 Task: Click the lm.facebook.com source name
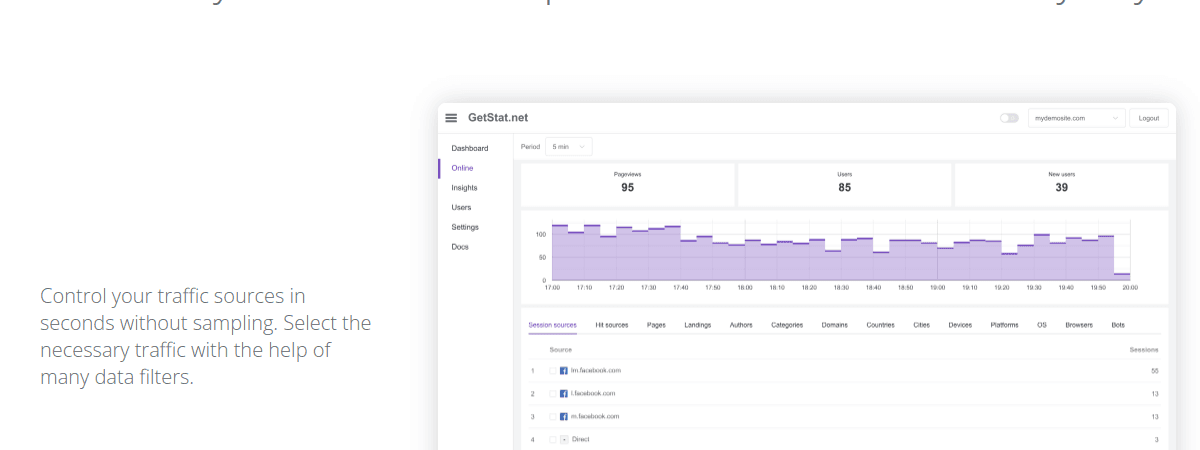(x=595, y=371)
